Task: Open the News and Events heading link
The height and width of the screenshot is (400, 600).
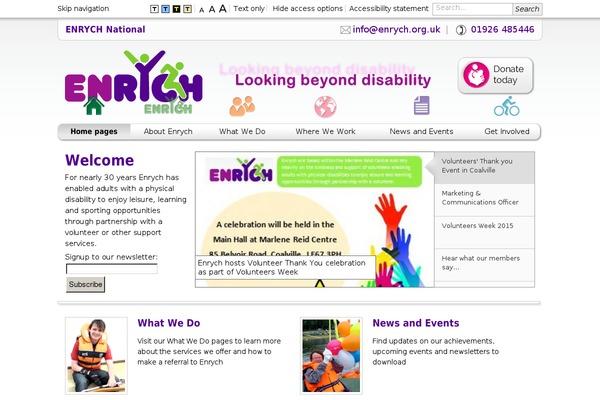Action: (x=416, y=323)
